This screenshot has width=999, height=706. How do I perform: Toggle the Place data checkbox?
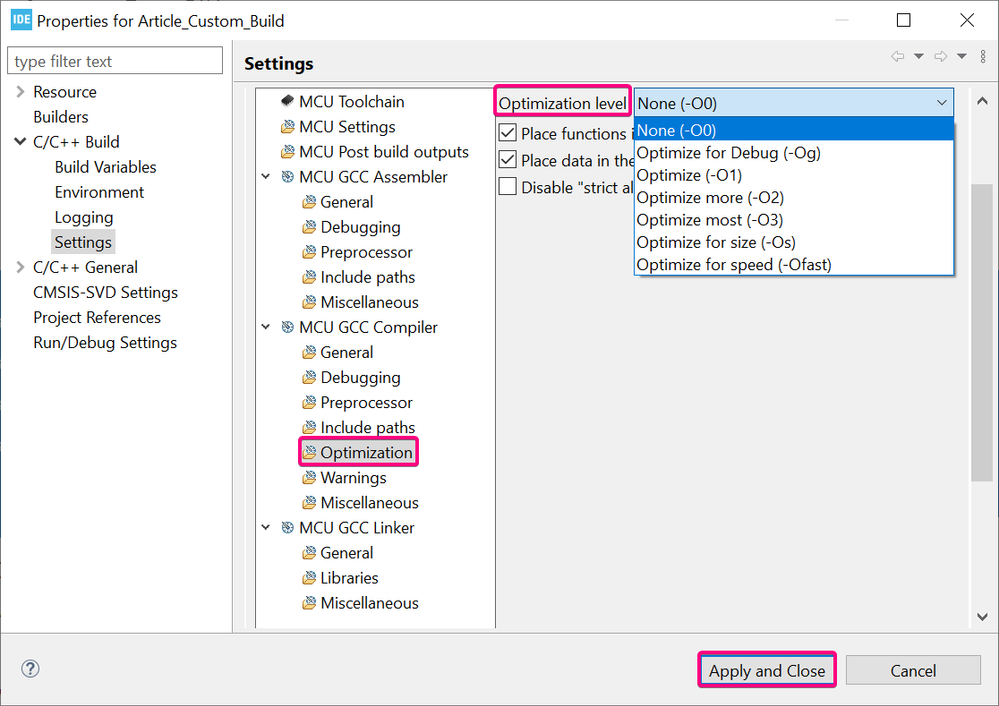tap(508, 160)
